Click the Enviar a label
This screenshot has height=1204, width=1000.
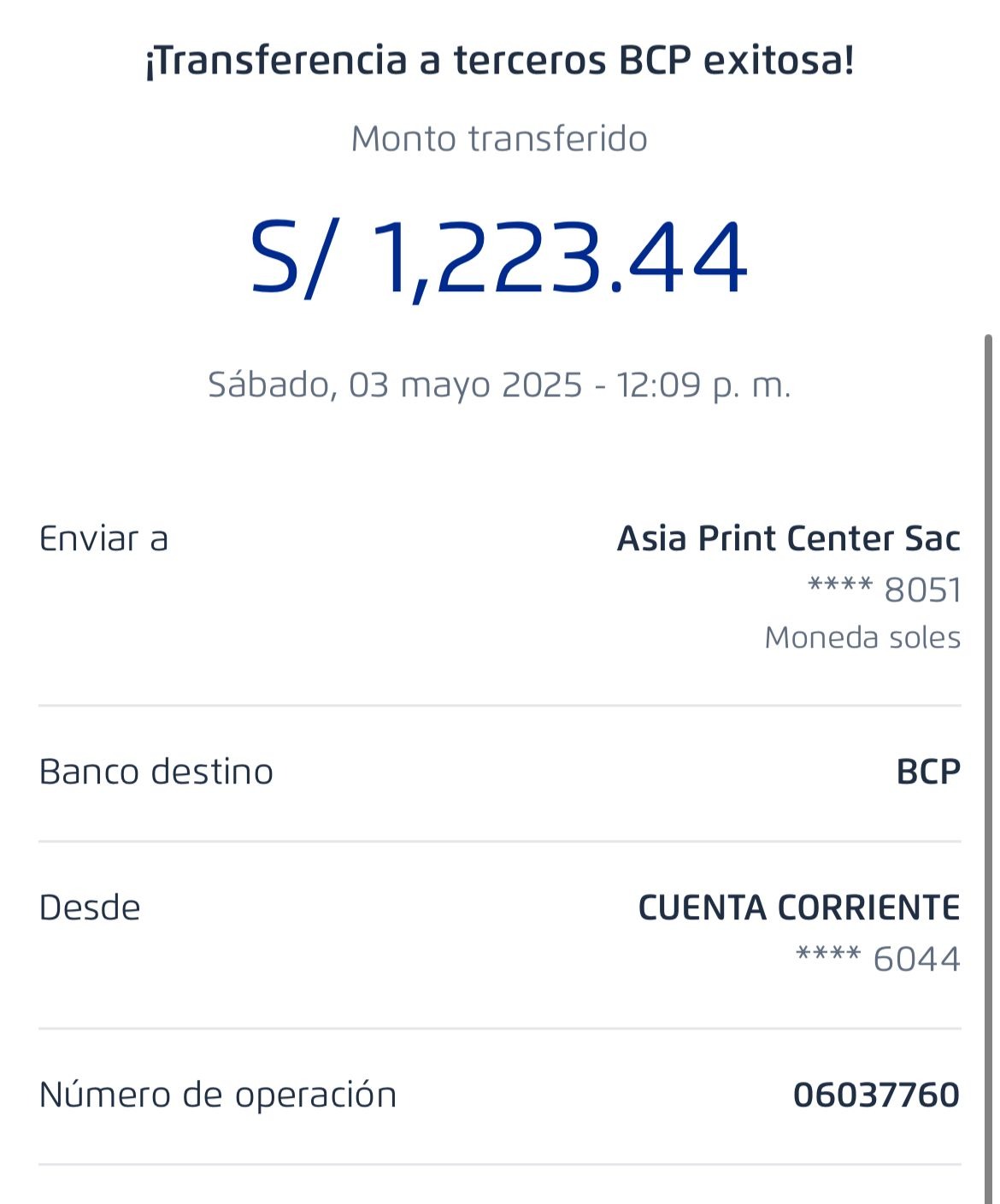pos(103,539)
